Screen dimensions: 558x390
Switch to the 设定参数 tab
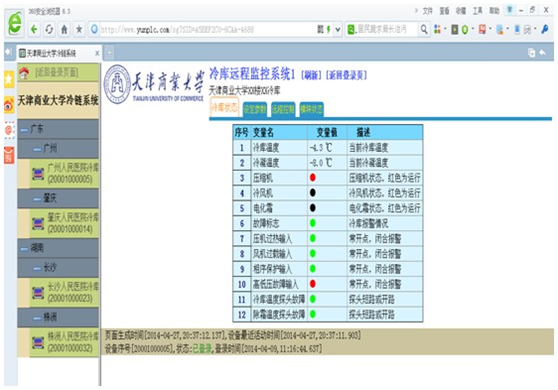pos(254,109)
